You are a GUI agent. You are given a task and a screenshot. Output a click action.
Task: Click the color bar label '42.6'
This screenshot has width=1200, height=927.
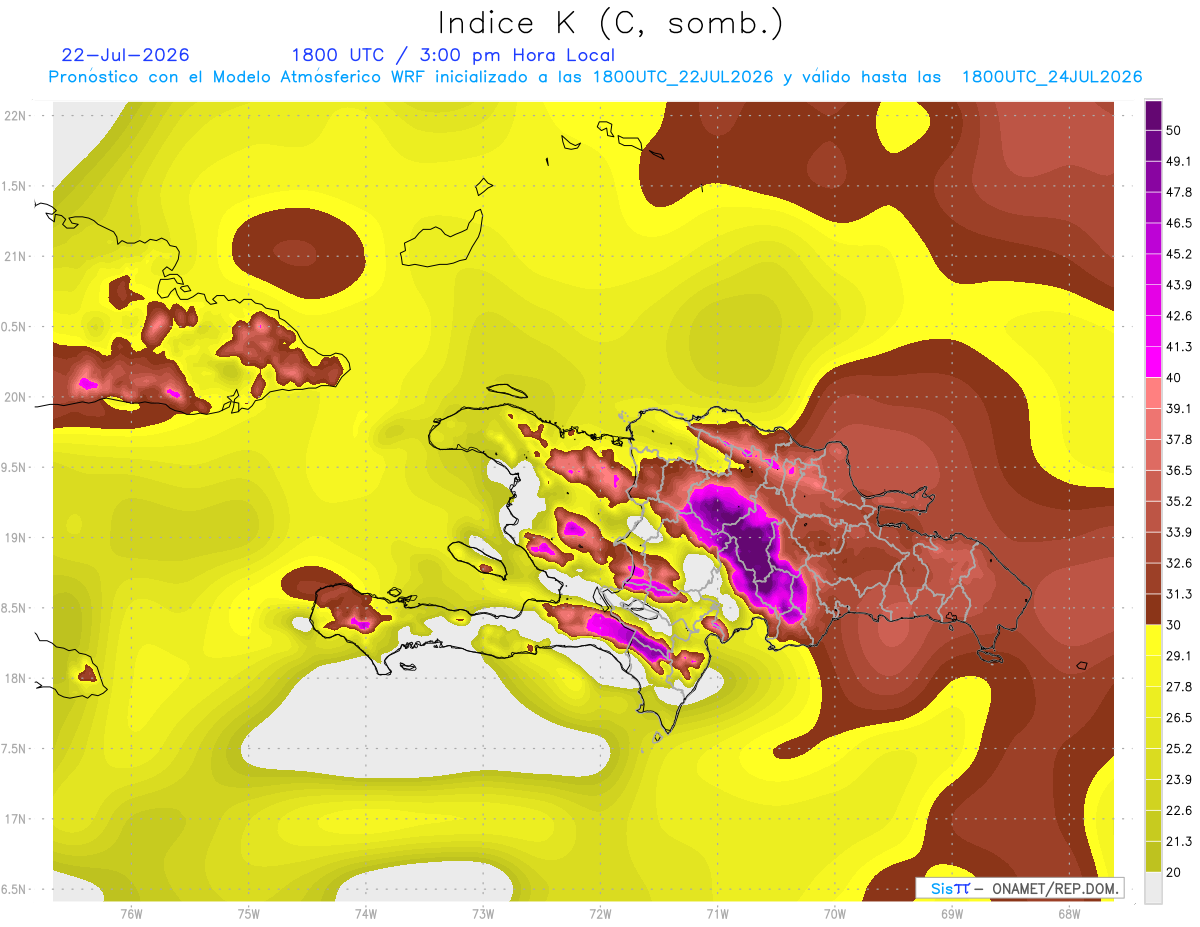click(x=1179, y=316)
